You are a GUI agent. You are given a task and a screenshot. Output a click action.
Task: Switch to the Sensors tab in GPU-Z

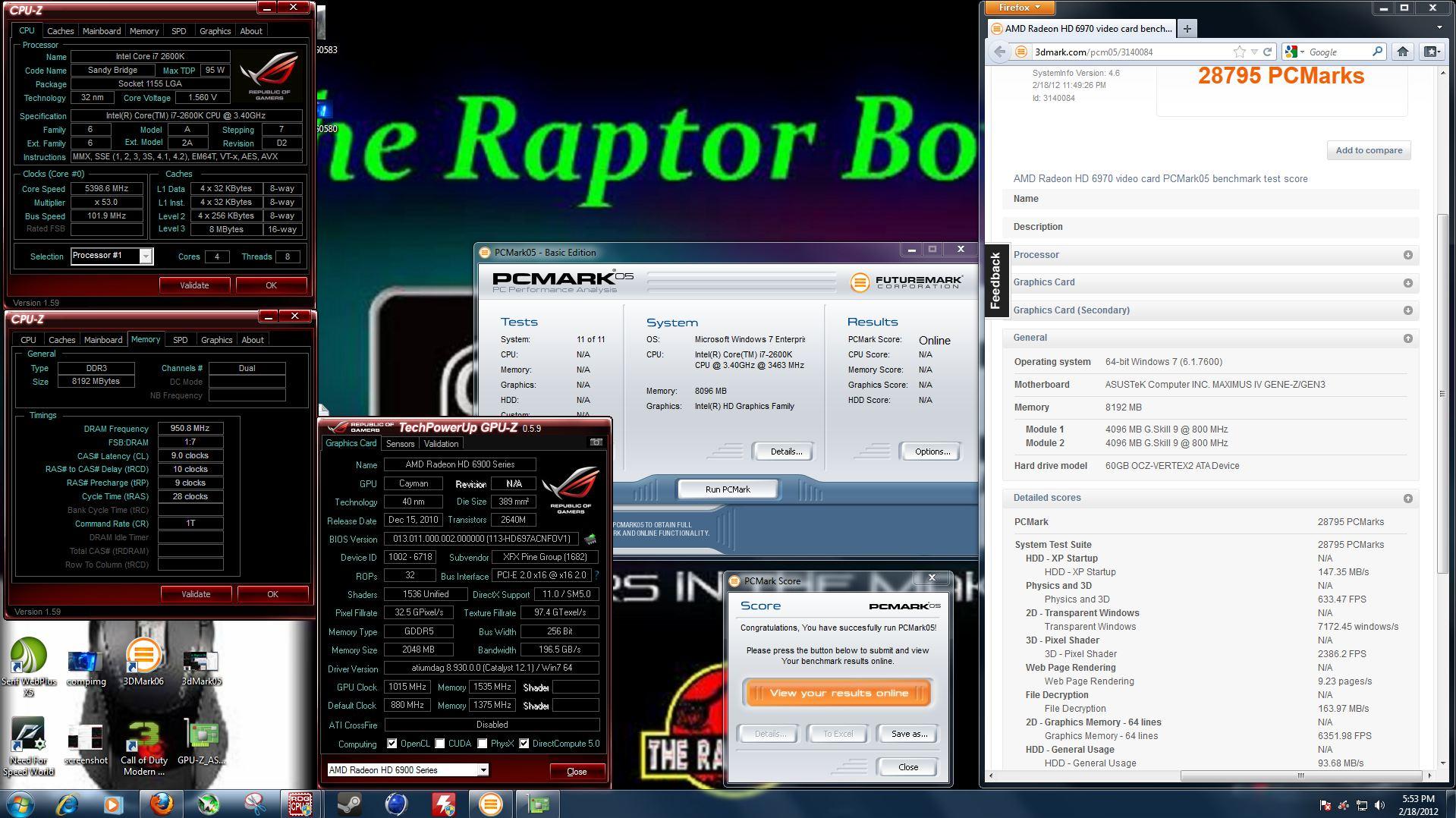coord(400,444)
